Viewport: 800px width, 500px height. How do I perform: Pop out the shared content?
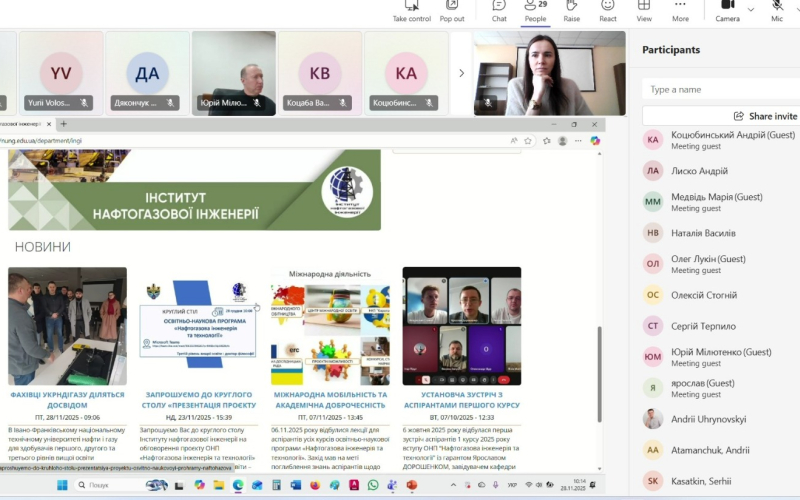(x=452, y=10)
